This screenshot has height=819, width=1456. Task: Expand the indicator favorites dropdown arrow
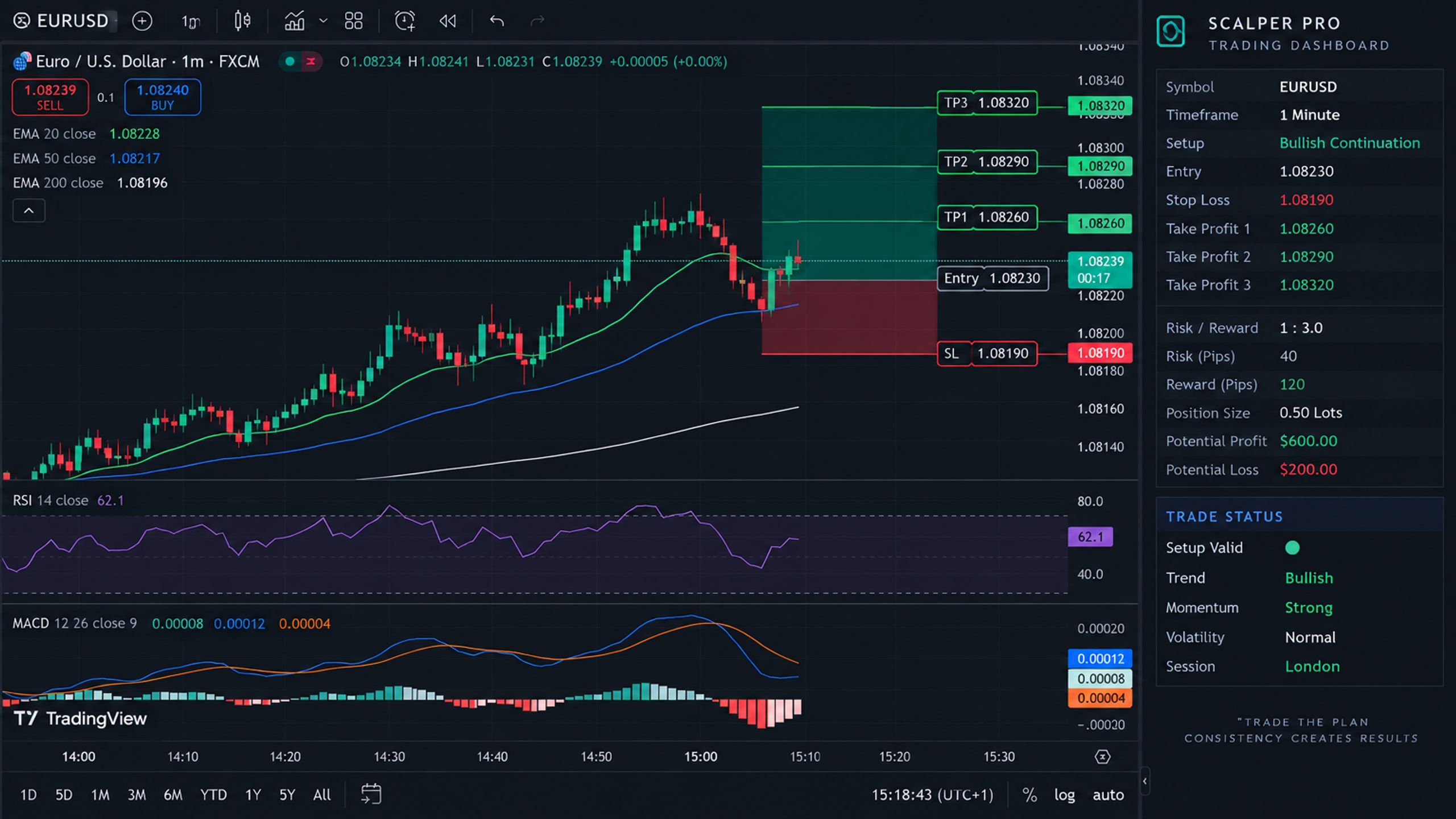(x=323, y=21)
